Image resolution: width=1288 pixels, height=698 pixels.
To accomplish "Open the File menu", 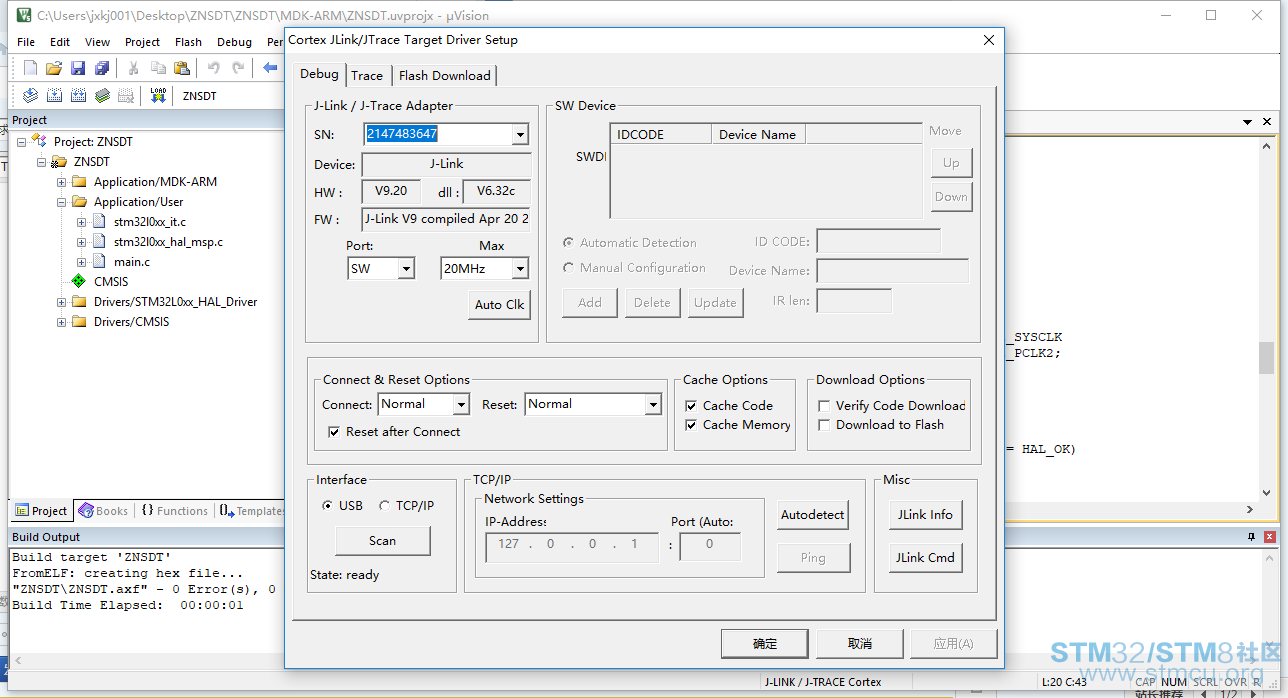I will tap(26, 42).
